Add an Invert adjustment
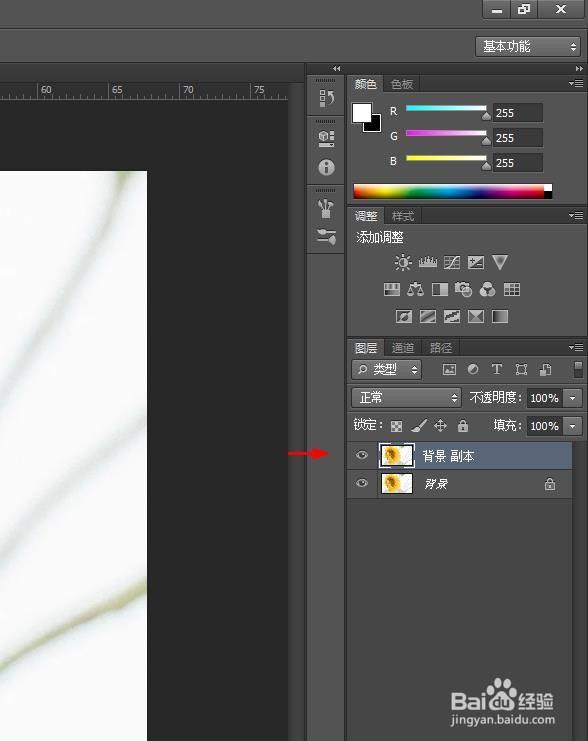This screenshot has height=741, width=588. pyautogui.click(x=404, y=316)
